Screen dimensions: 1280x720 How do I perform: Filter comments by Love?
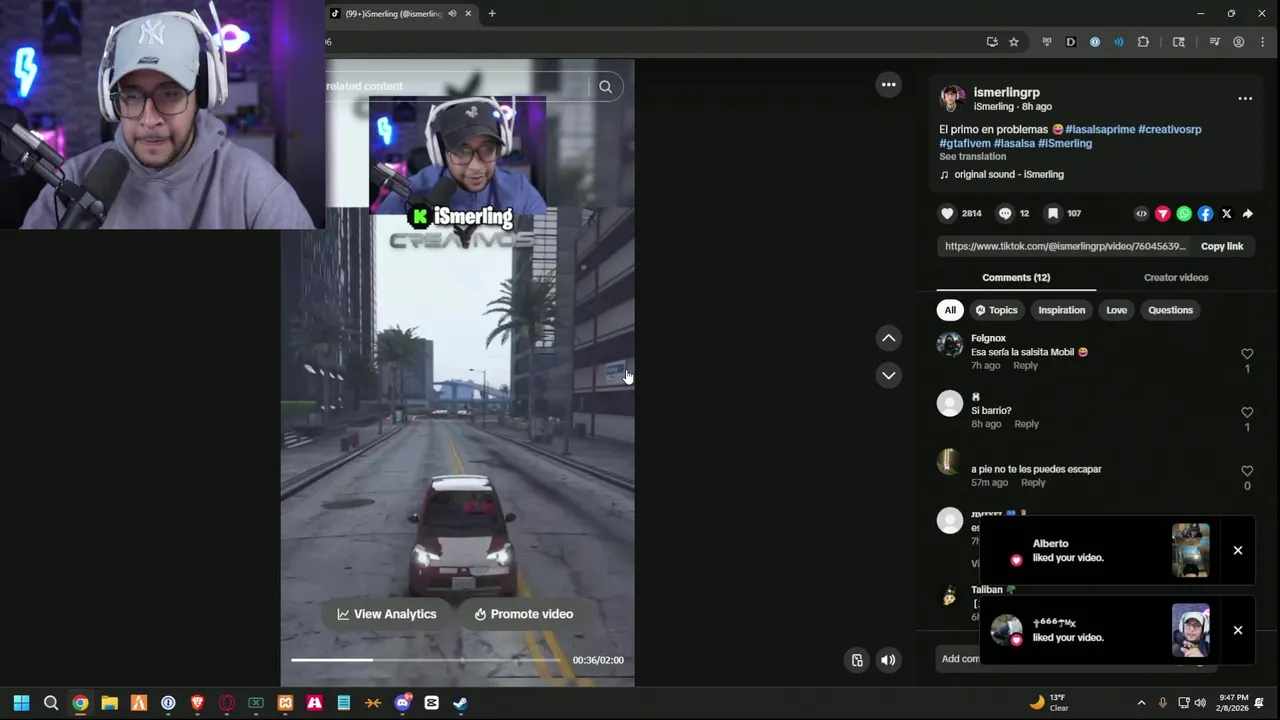[1116, 310]
